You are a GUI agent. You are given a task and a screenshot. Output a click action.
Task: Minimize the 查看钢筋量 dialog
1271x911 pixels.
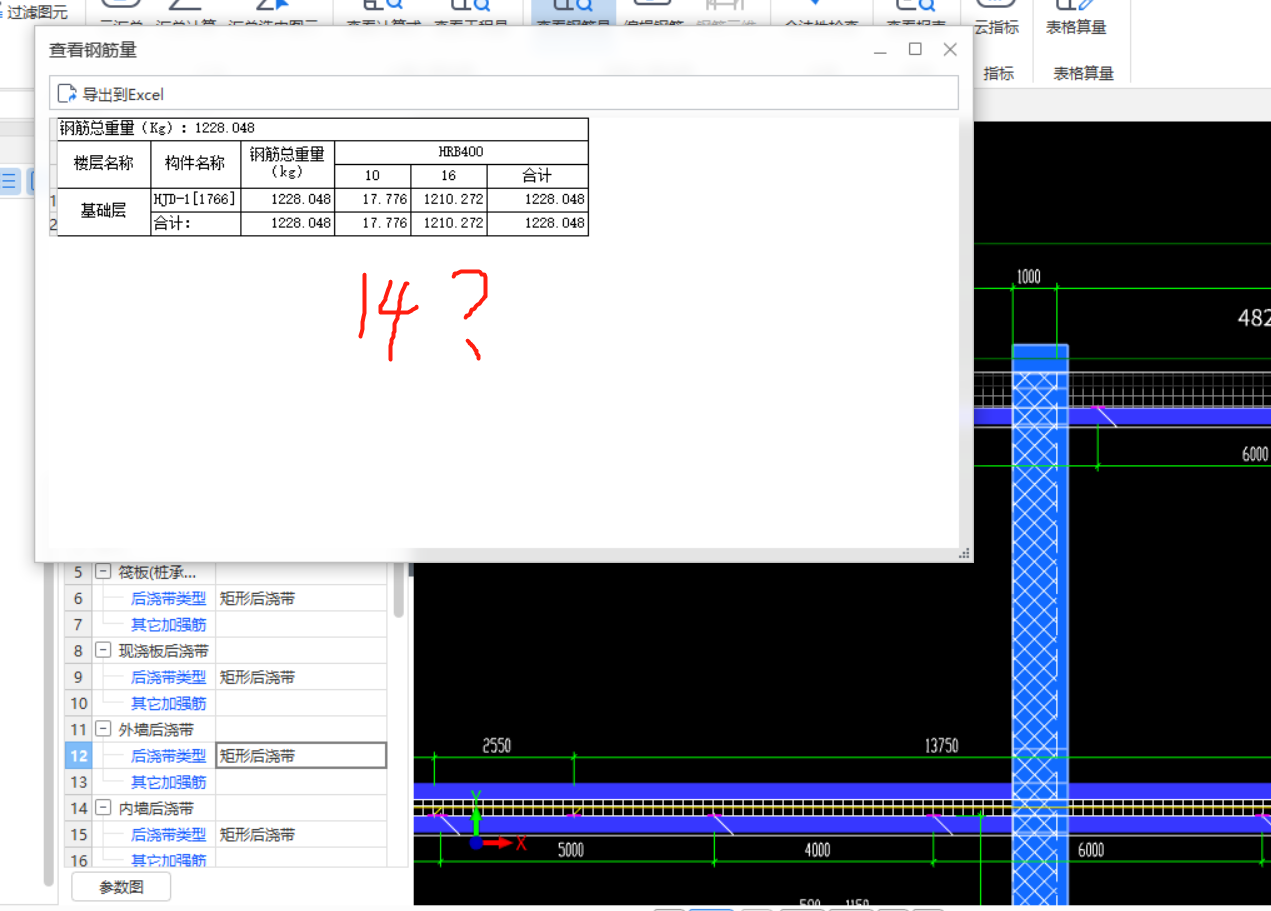880,50
